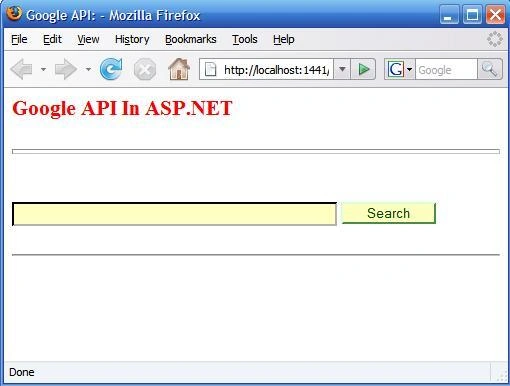Click the 'Google API In ASP.NET' heading
This screenshot has width=510, height=386.
point(122,108)
